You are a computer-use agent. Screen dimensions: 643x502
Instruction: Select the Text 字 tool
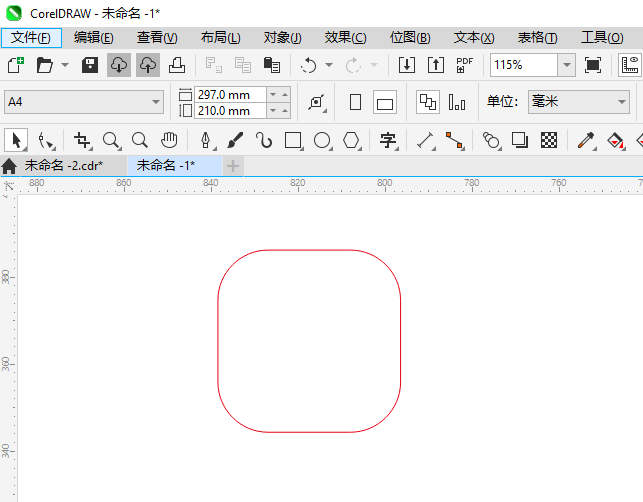[388, 140]
